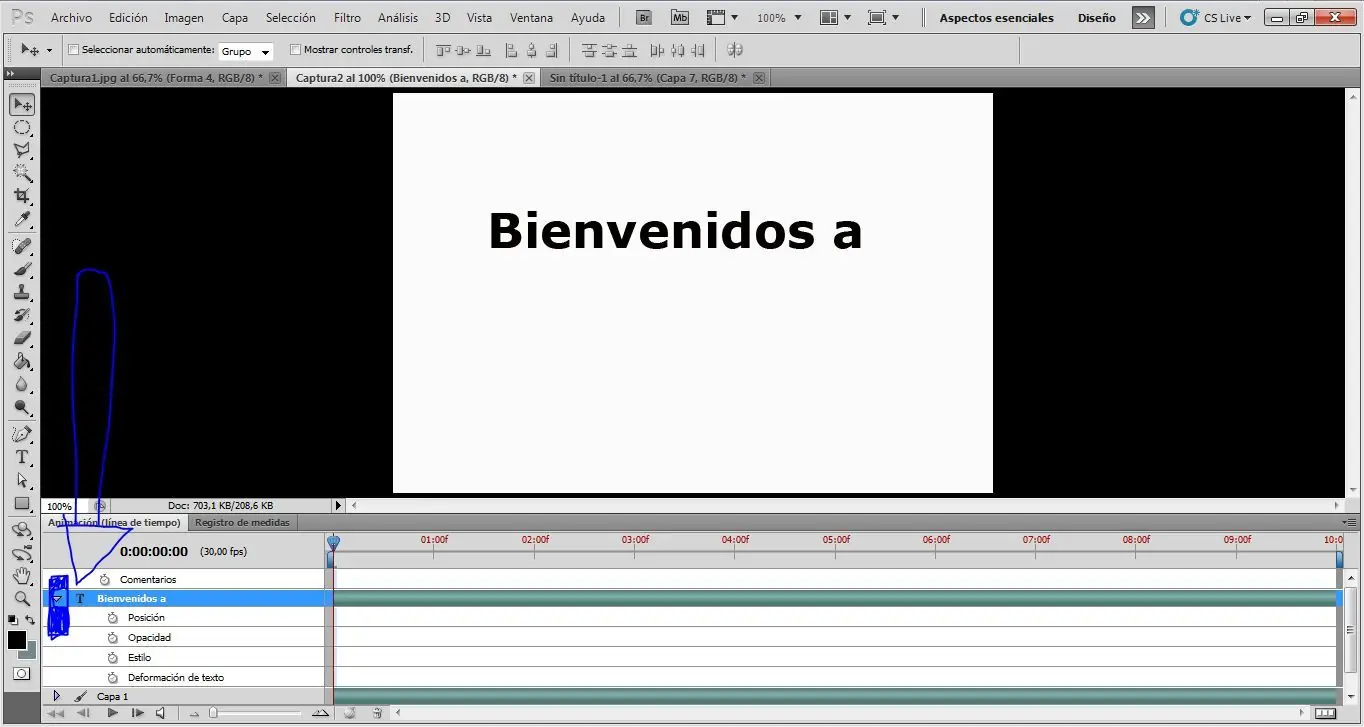Select the Elliptical Marquee tool
The width and height of the screenshot is (1364, 727).
[22, 127]
